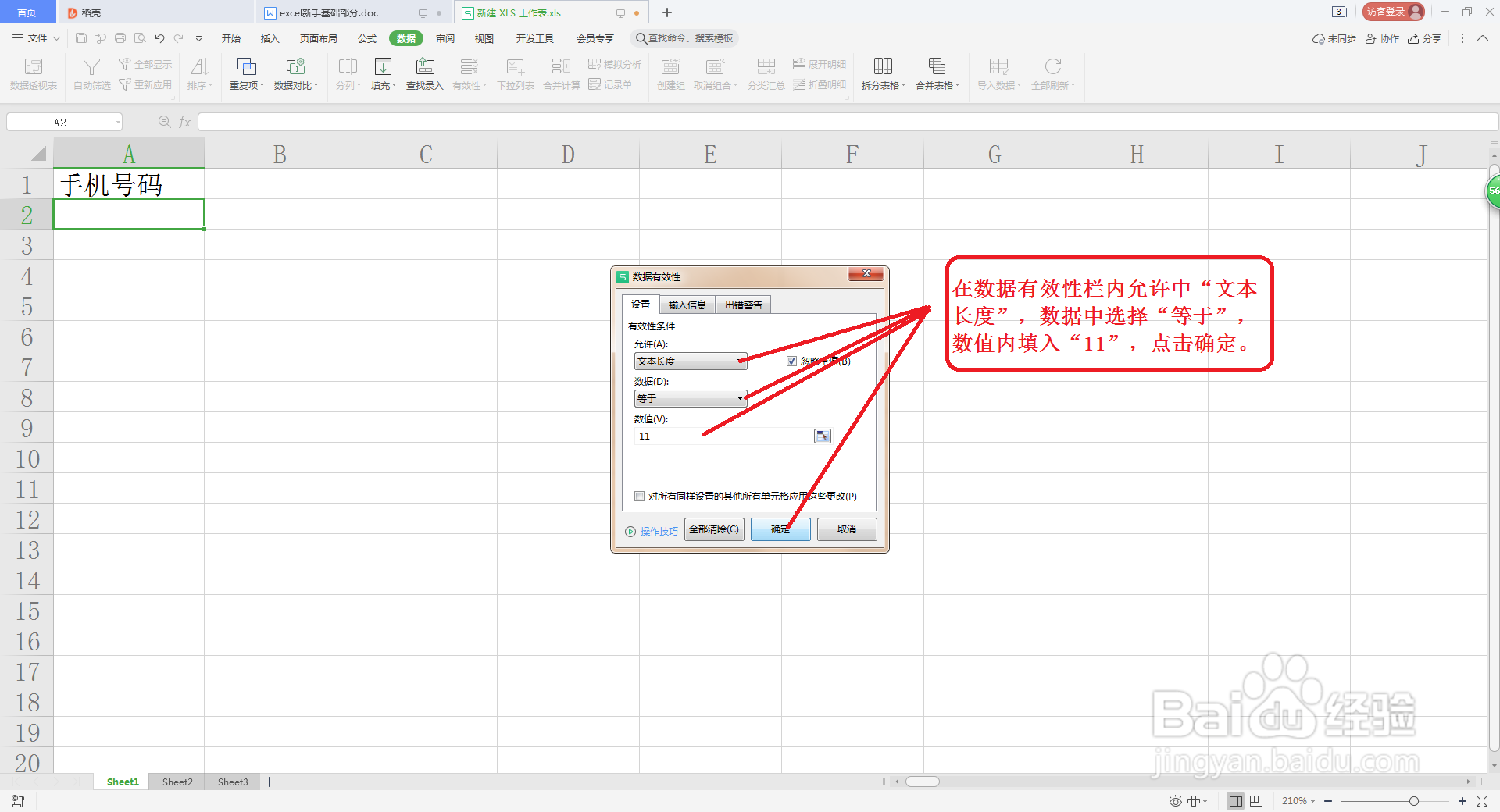Click the 确定 button in the dialog

780,529
